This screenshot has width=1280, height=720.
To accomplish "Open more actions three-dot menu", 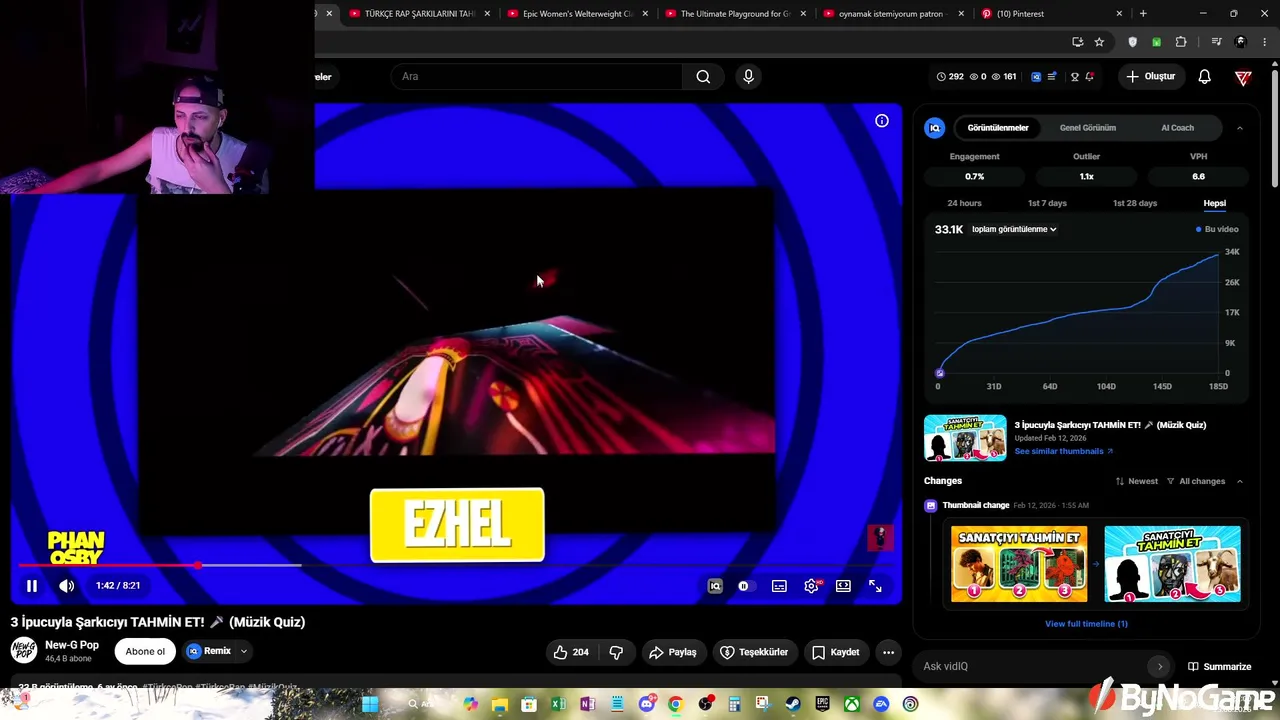I will point(888,652).
